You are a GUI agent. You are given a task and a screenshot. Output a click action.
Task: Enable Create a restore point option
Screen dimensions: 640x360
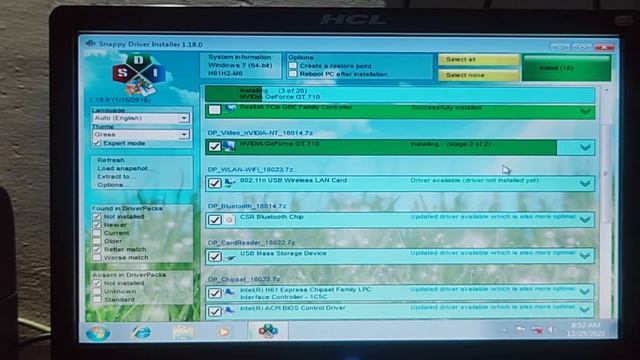click(293, 65)
